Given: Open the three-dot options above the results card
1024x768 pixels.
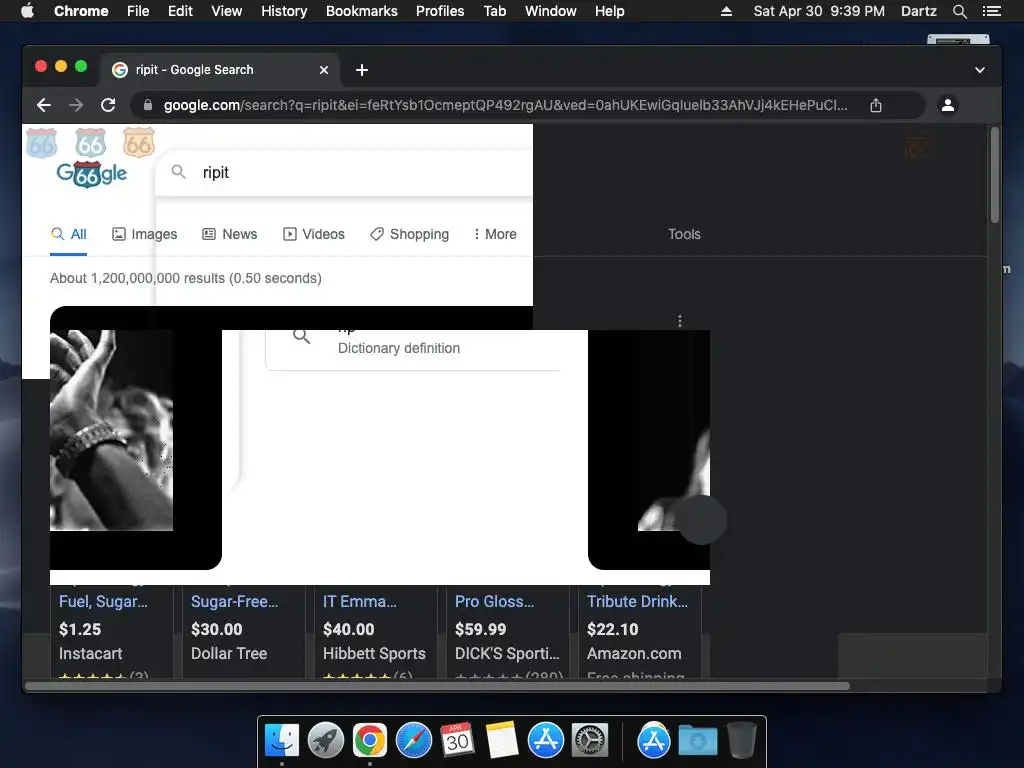Looking at the screenshot, I should click(x=680, y=321).
